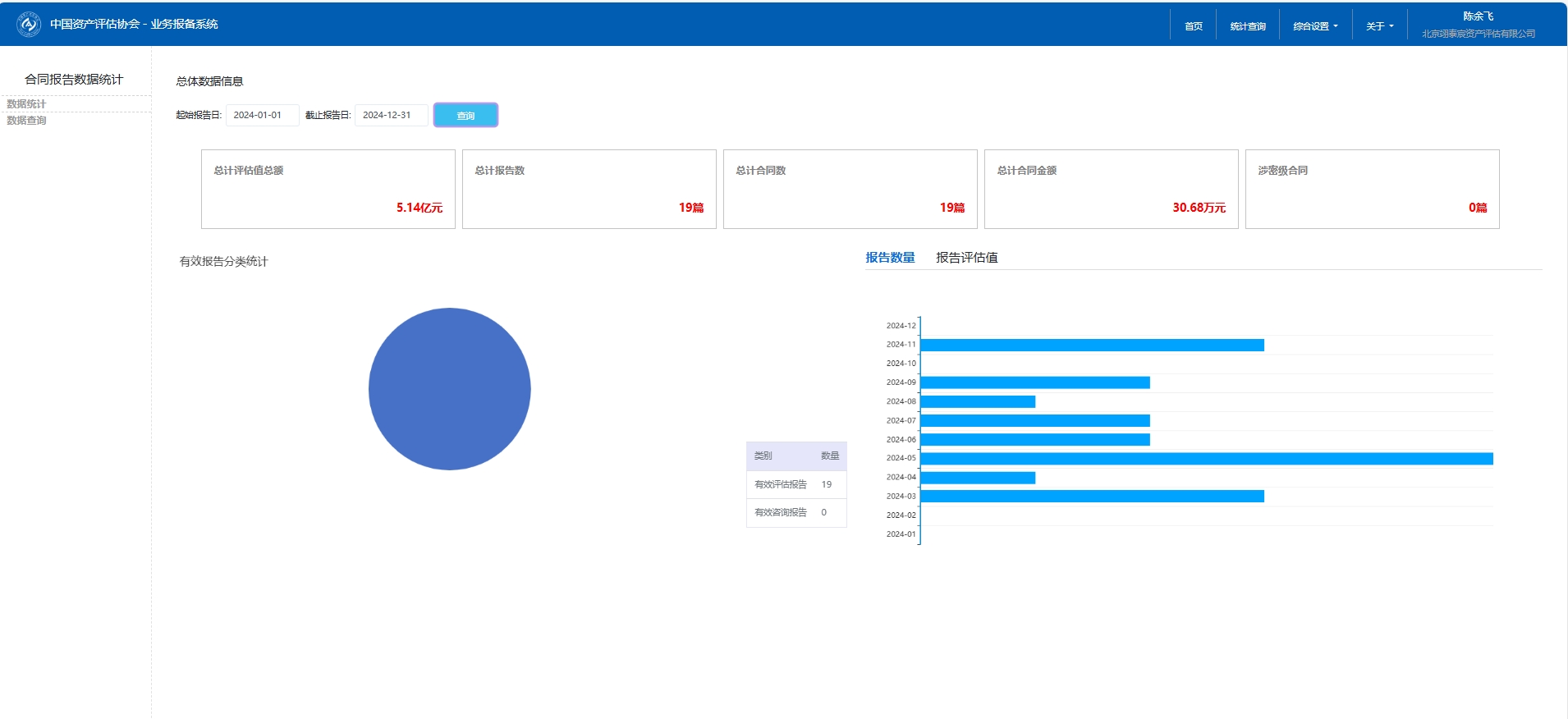Expand the 关于 dropdown menu
The image size is (1568, 719).
coord(1379,26)
